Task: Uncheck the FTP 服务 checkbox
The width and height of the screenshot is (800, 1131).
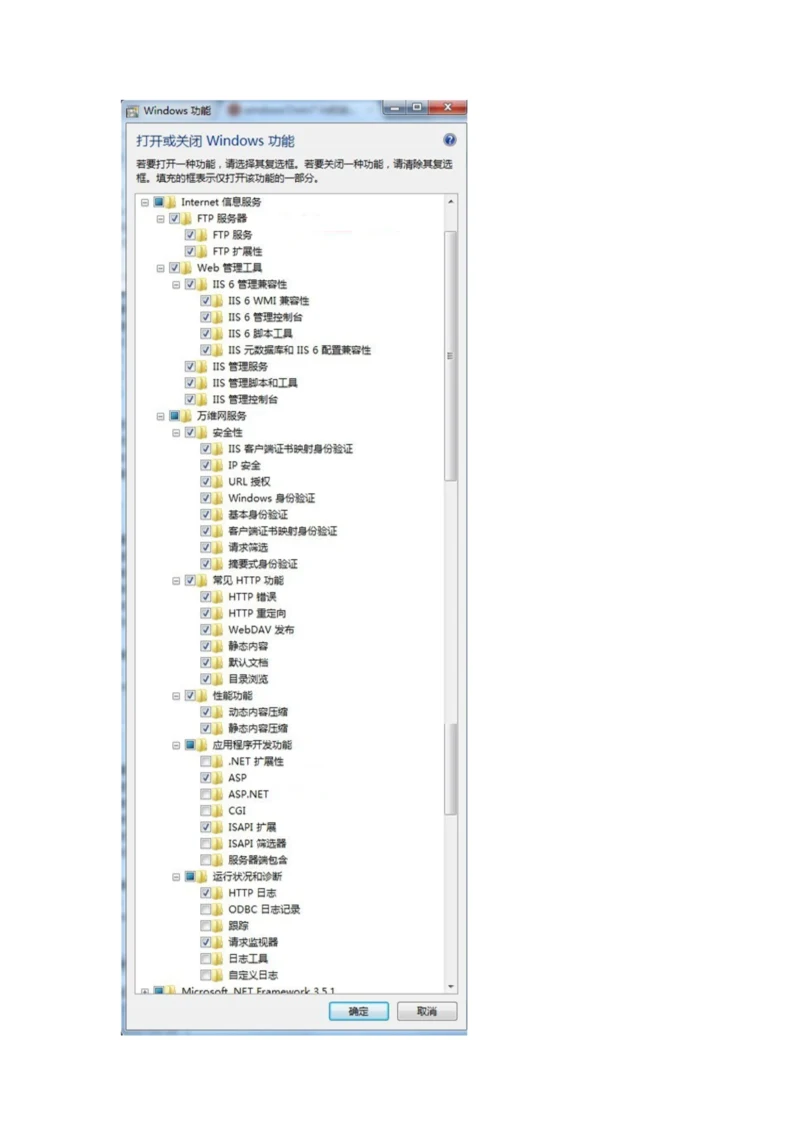Action: point(190,235)
